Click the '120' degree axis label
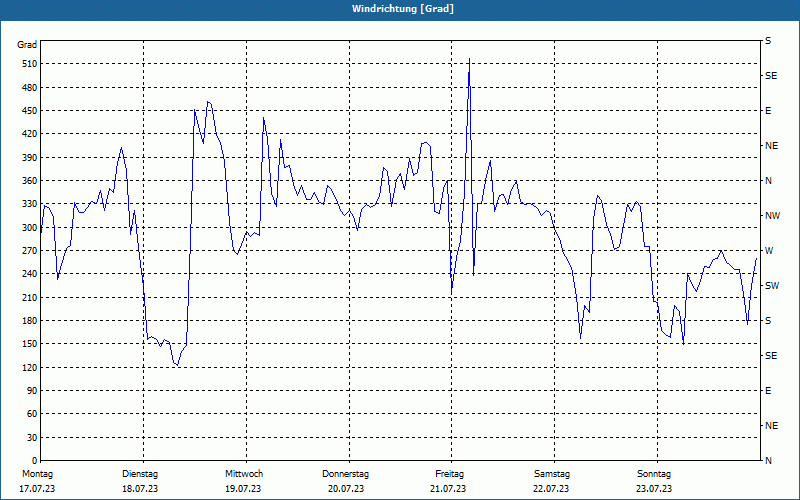Screen dimensions: 800x500 (31, 367)
